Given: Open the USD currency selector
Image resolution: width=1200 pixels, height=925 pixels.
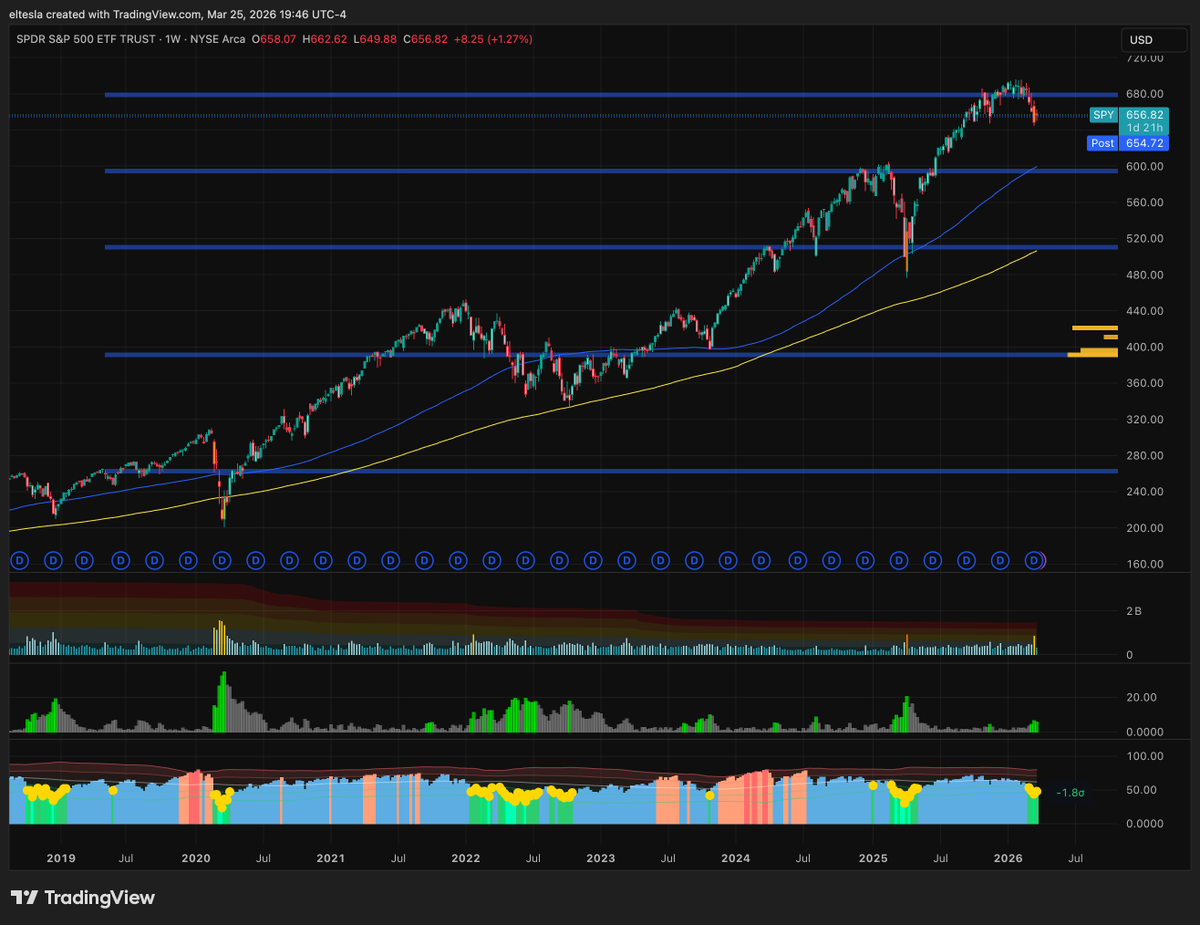Looking at the screenshot, I should [x=1153, y=40].
